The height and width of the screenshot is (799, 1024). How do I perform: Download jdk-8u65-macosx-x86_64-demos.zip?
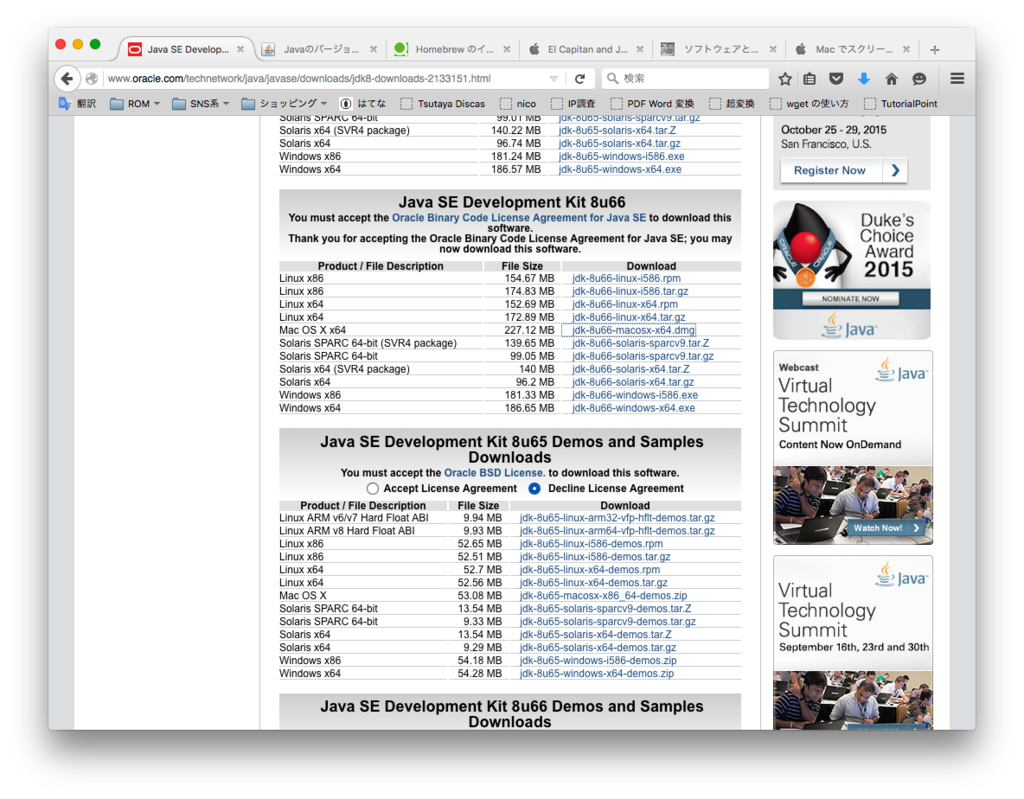[x=603, y=596]
